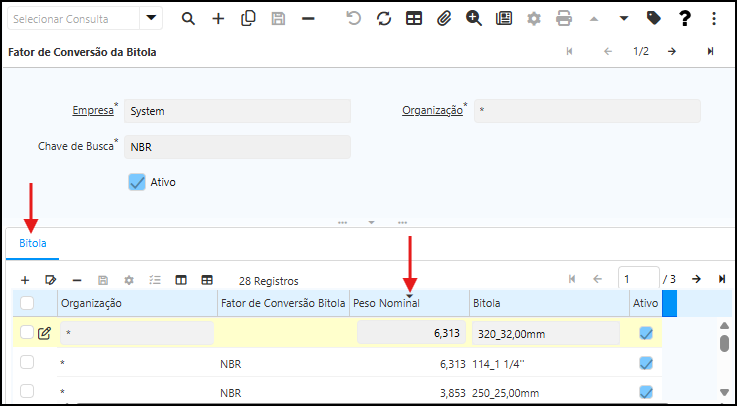737x406 pixels.
Task: Check the select-all checkbox in grid header
Action: 28,303
